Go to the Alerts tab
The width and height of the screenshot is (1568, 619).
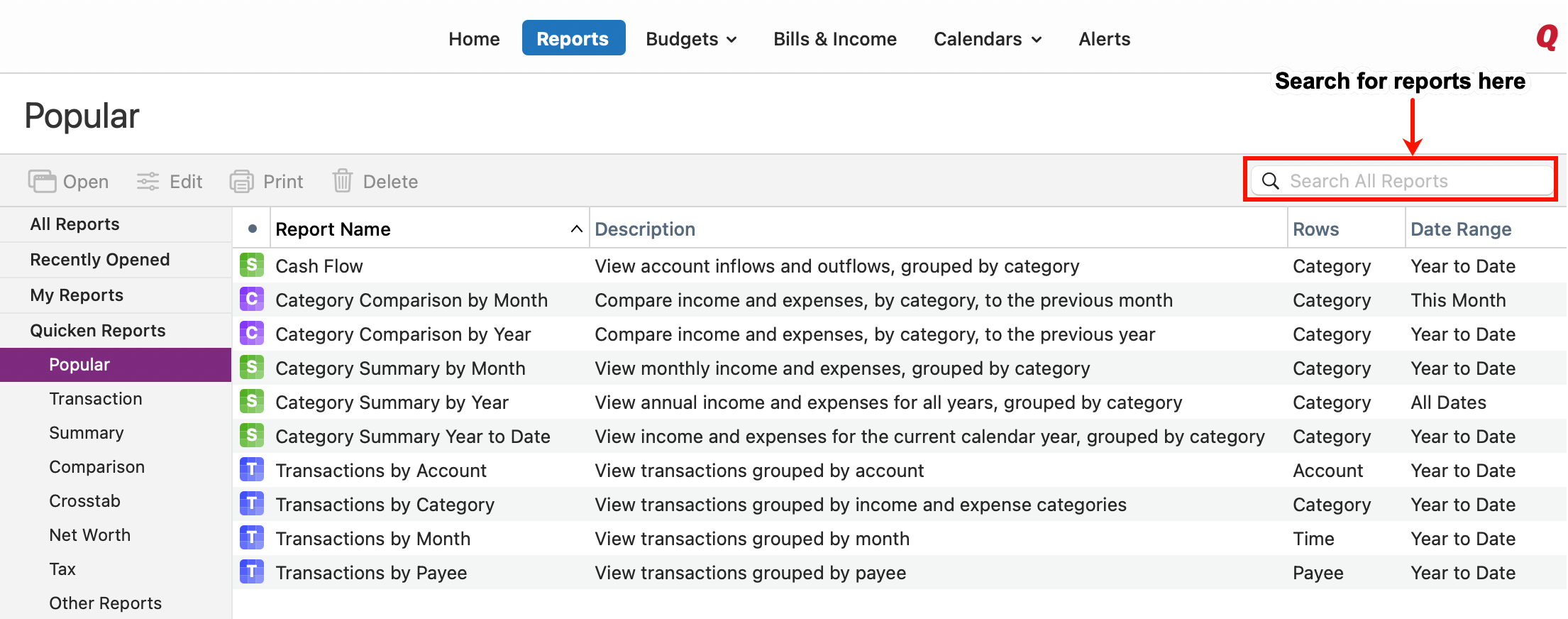click(1104, 39)
